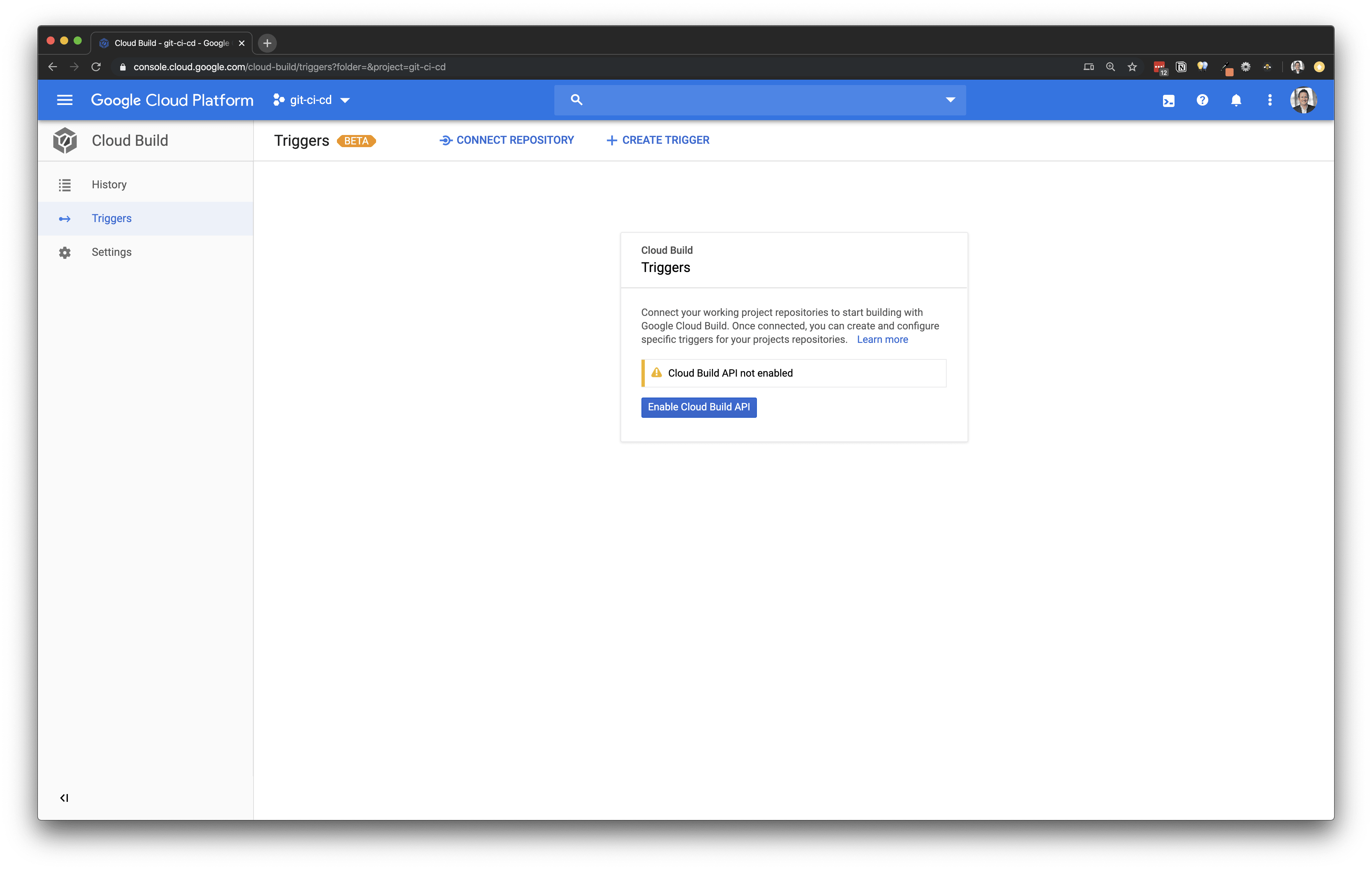Click the site lock icon
Image resolution: width=1372 pixels, height=870 pixels.
(123, 67)
